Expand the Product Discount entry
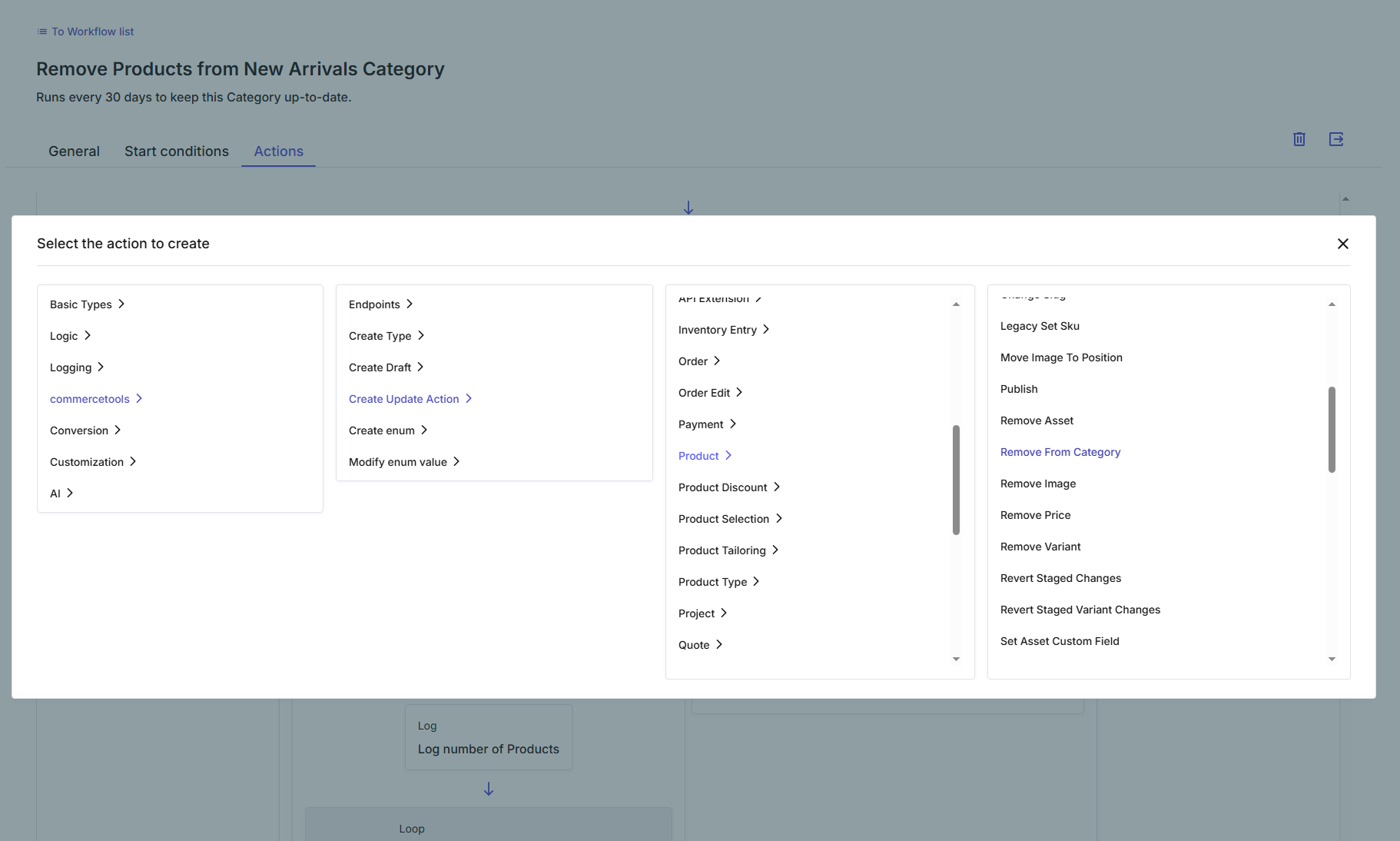Screen dimensions: 1400x841 click(x=722, y=487)
